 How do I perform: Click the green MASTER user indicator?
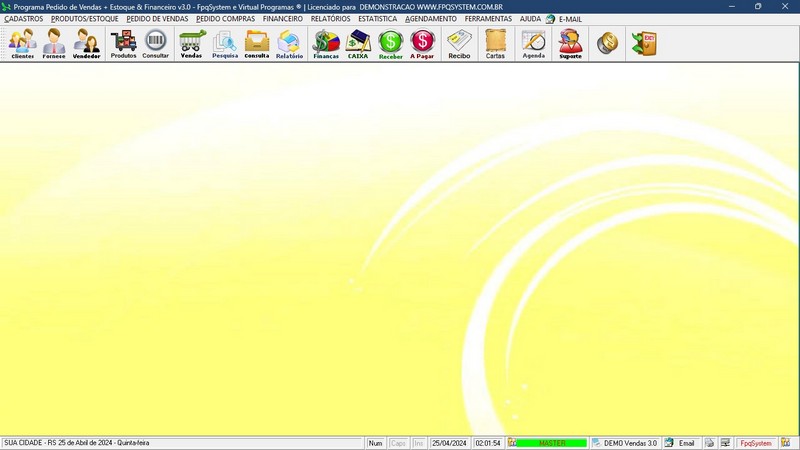552,443
